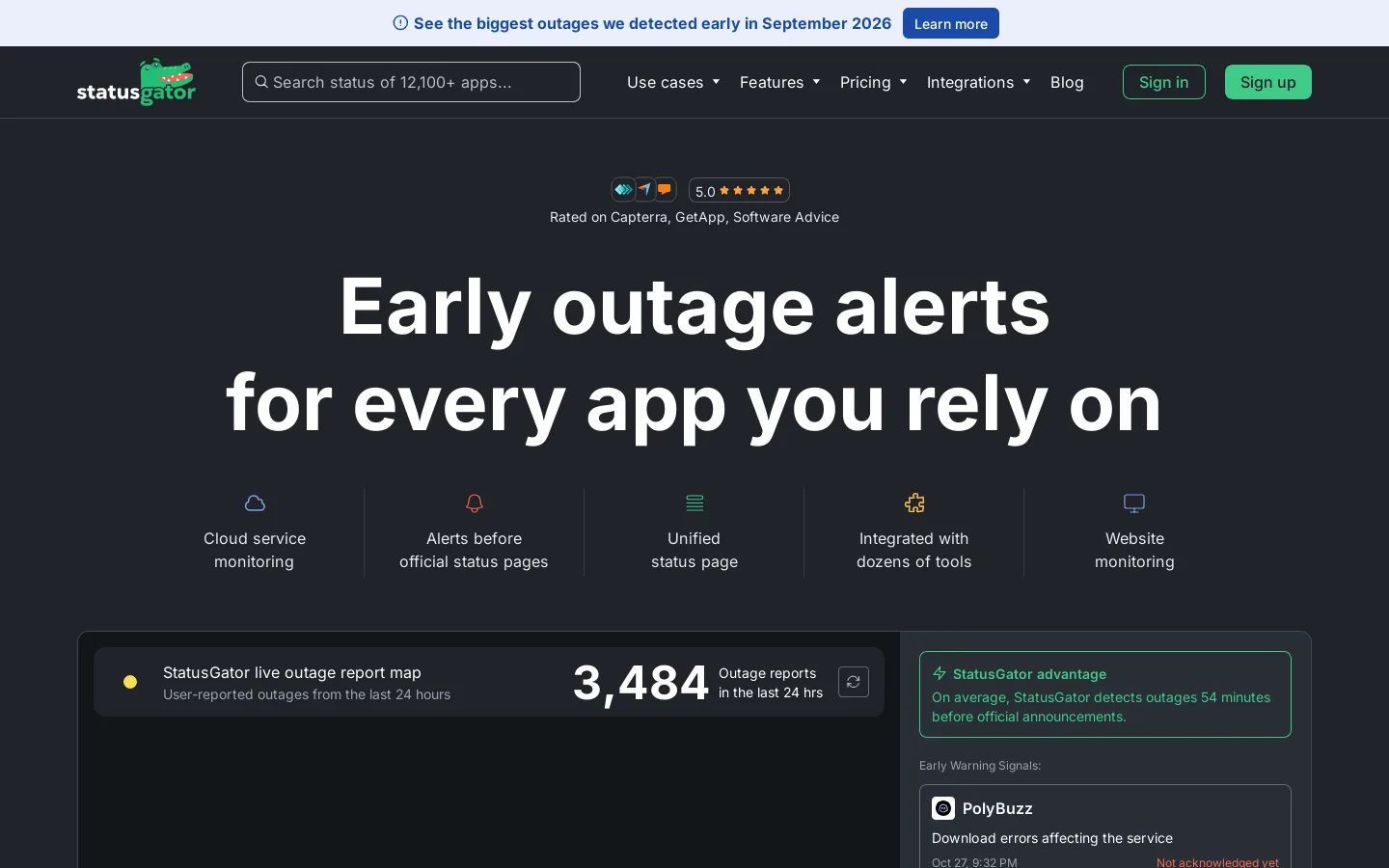
Task: Click the search magnifier icon
Action: pyautogui.click(x=261, y=82)
